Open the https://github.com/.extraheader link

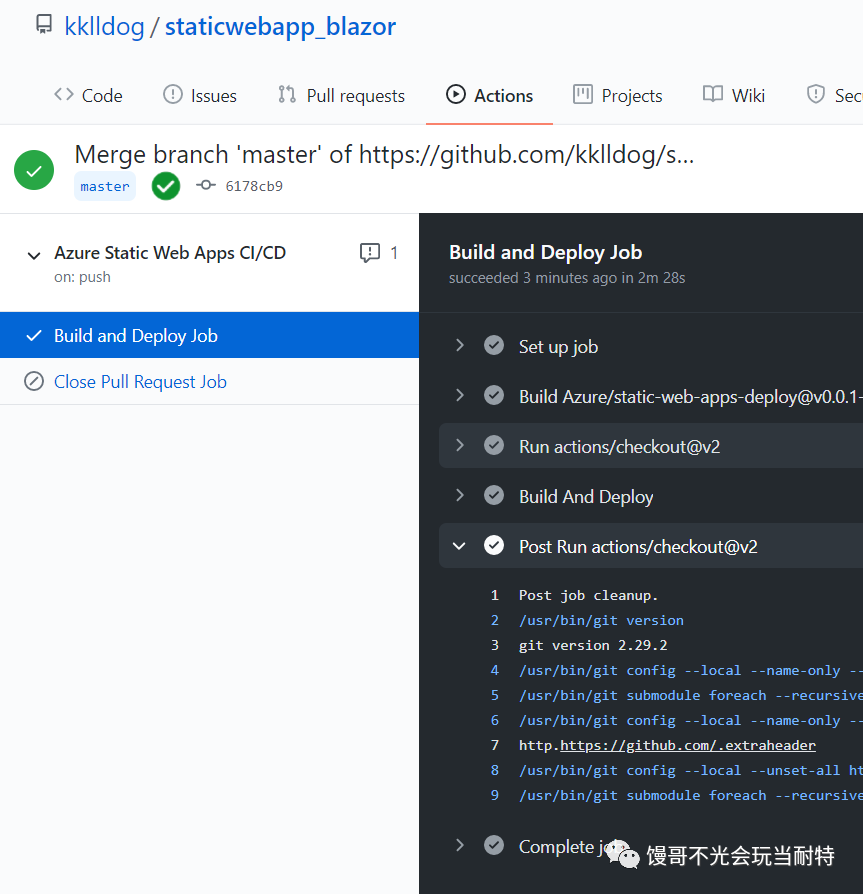point(688,745)
